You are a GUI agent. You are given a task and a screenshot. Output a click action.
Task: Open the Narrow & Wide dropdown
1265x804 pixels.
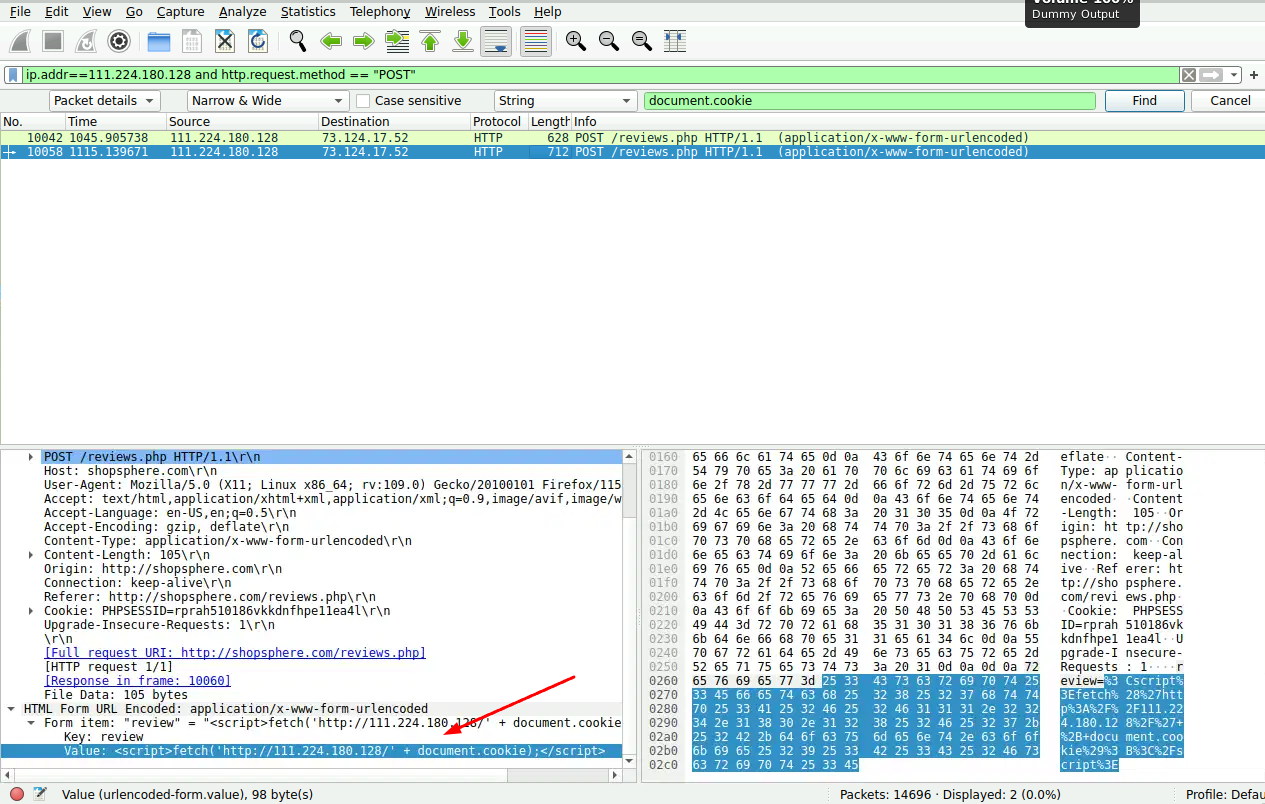tap(268, 100)
